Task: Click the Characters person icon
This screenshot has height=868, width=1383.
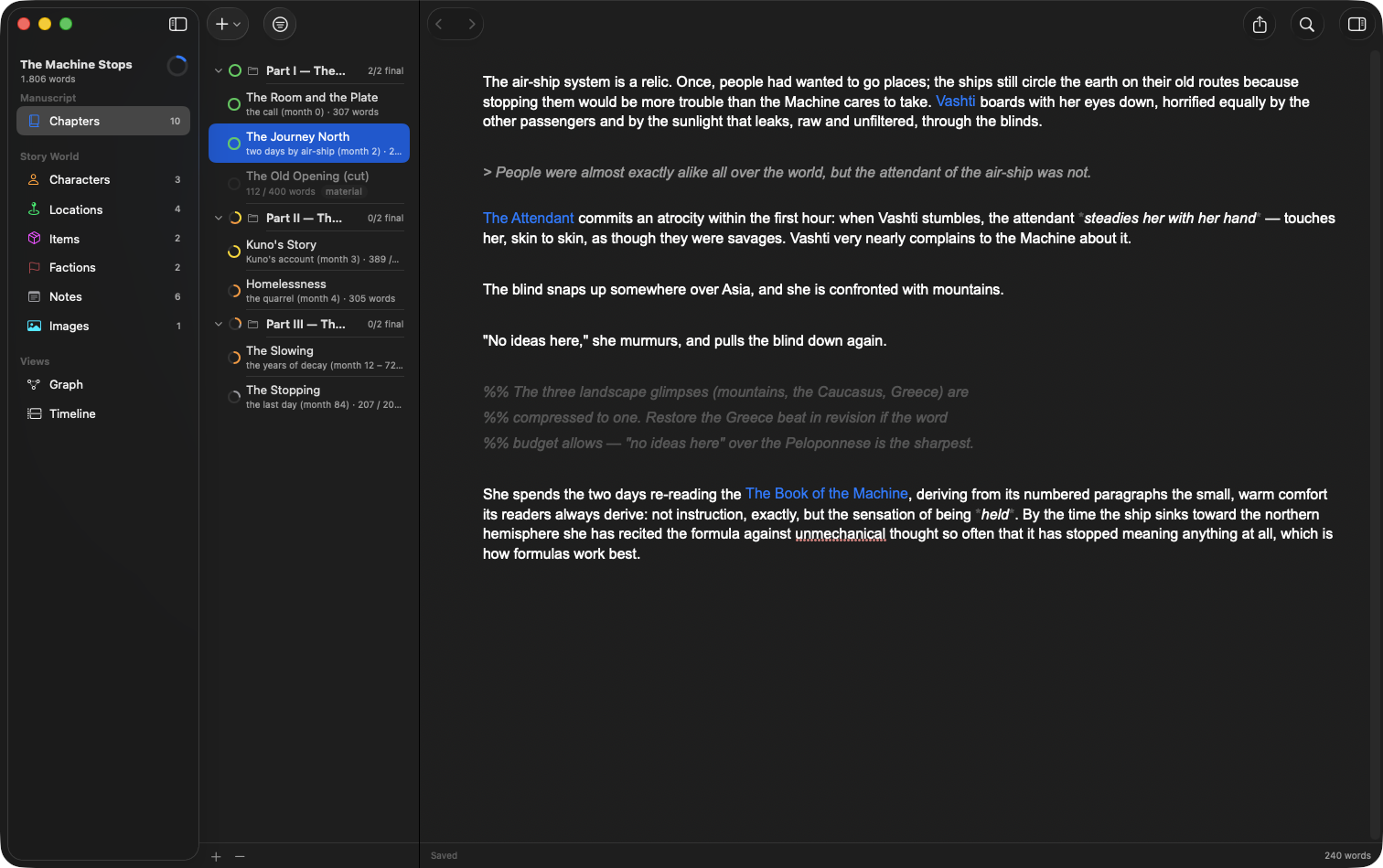Action: click(x=34, y=180)
